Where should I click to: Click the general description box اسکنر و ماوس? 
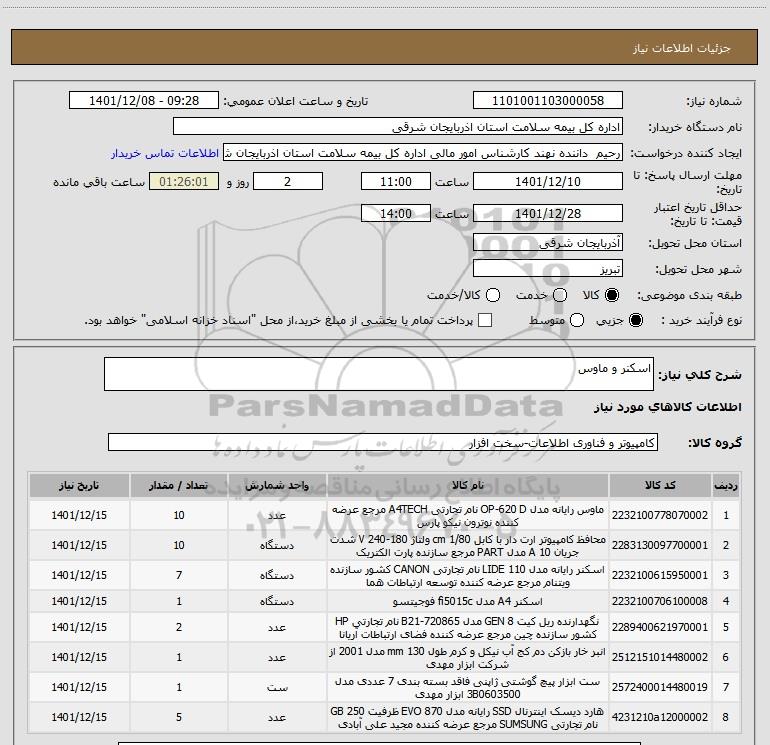379,374
